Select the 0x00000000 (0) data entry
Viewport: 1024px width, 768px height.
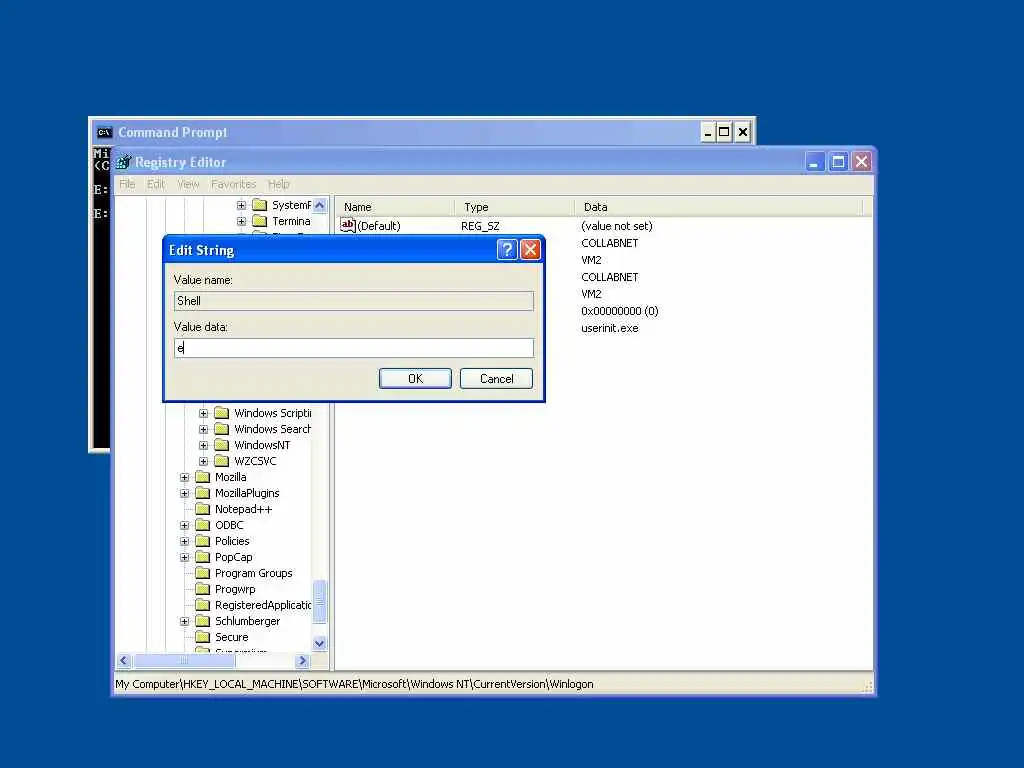point(620,312)
